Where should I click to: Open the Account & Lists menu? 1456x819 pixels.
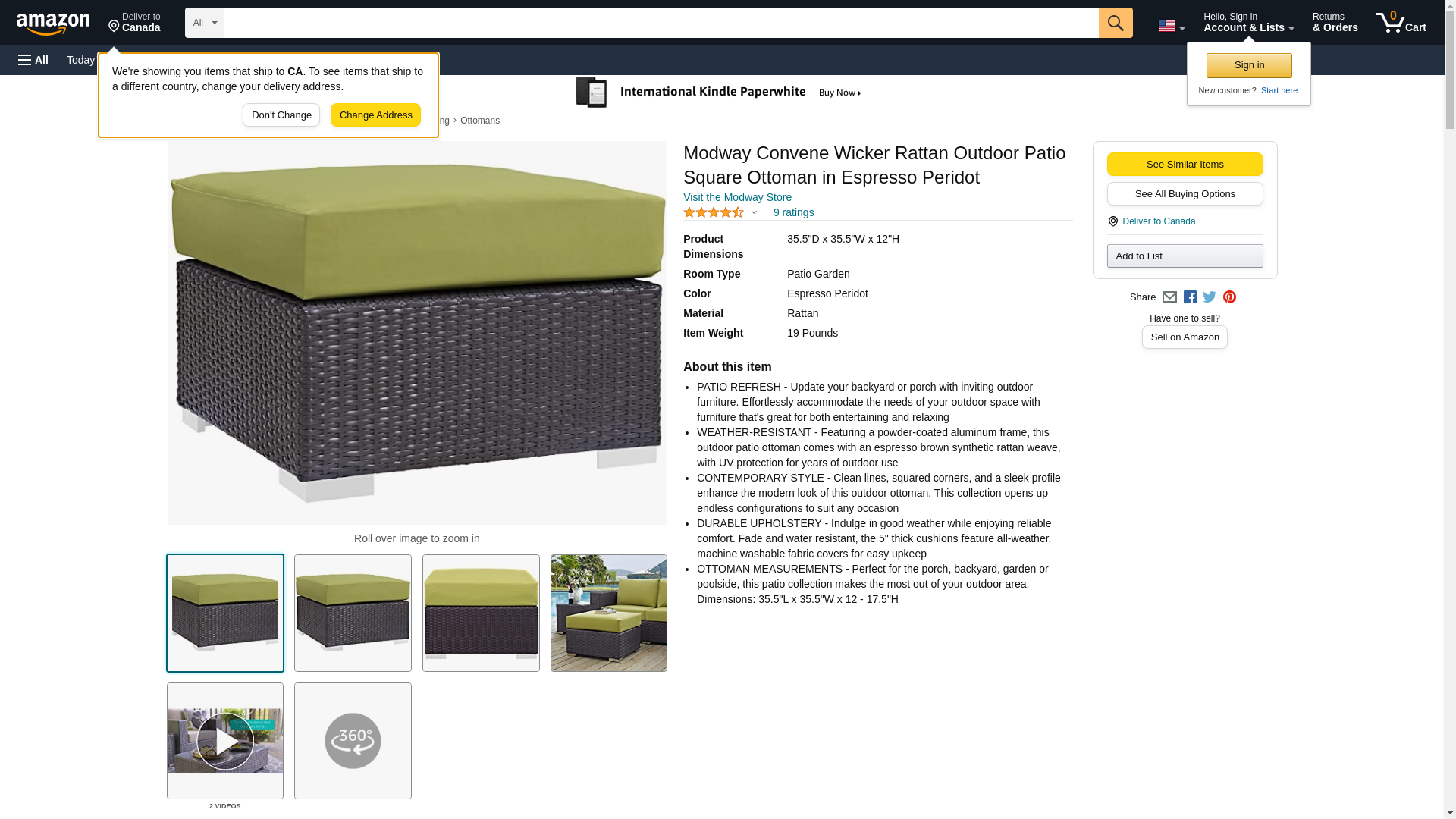[x=1248, y=23]
